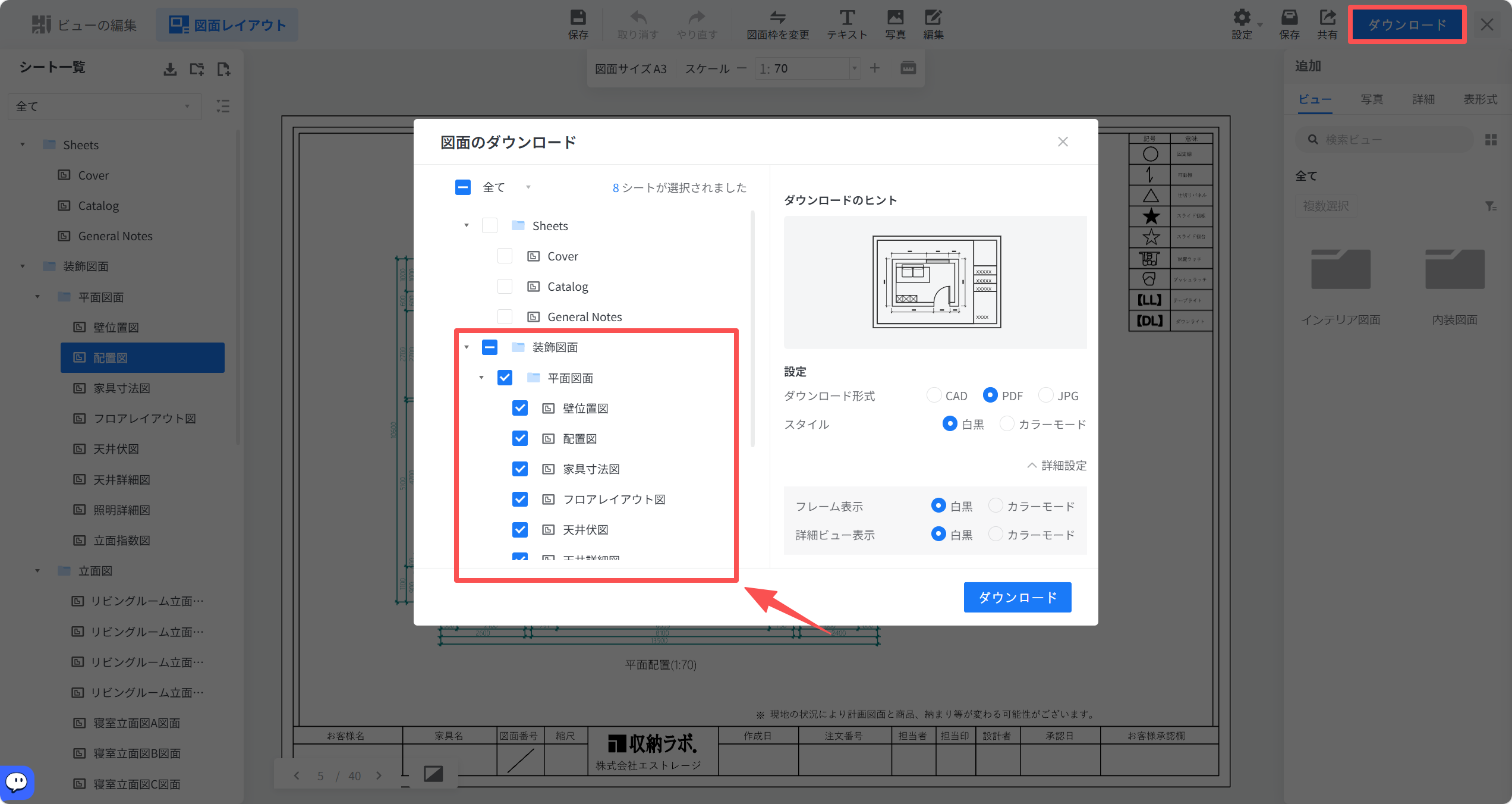
Task: Open the scale 1:70 dropdown
Action: (x=854, y=68)
